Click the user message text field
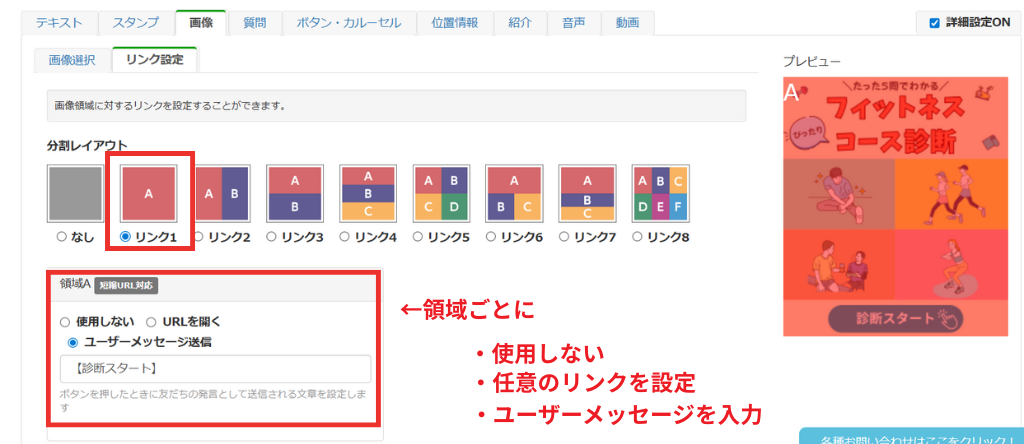Screen dimensions: 1024x444 tap(215, 369)
